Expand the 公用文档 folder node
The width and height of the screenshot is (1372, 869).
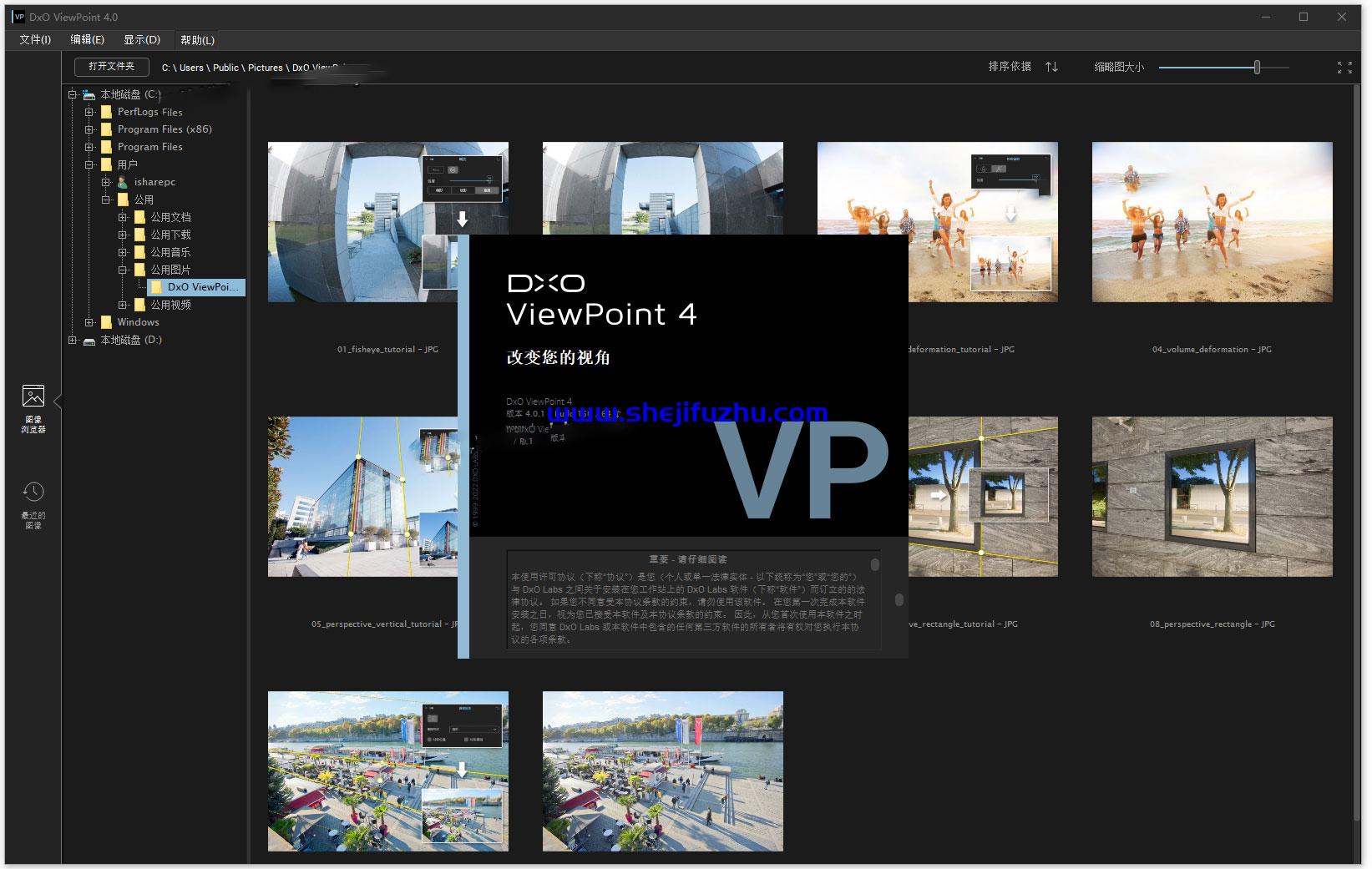(123, 217)
